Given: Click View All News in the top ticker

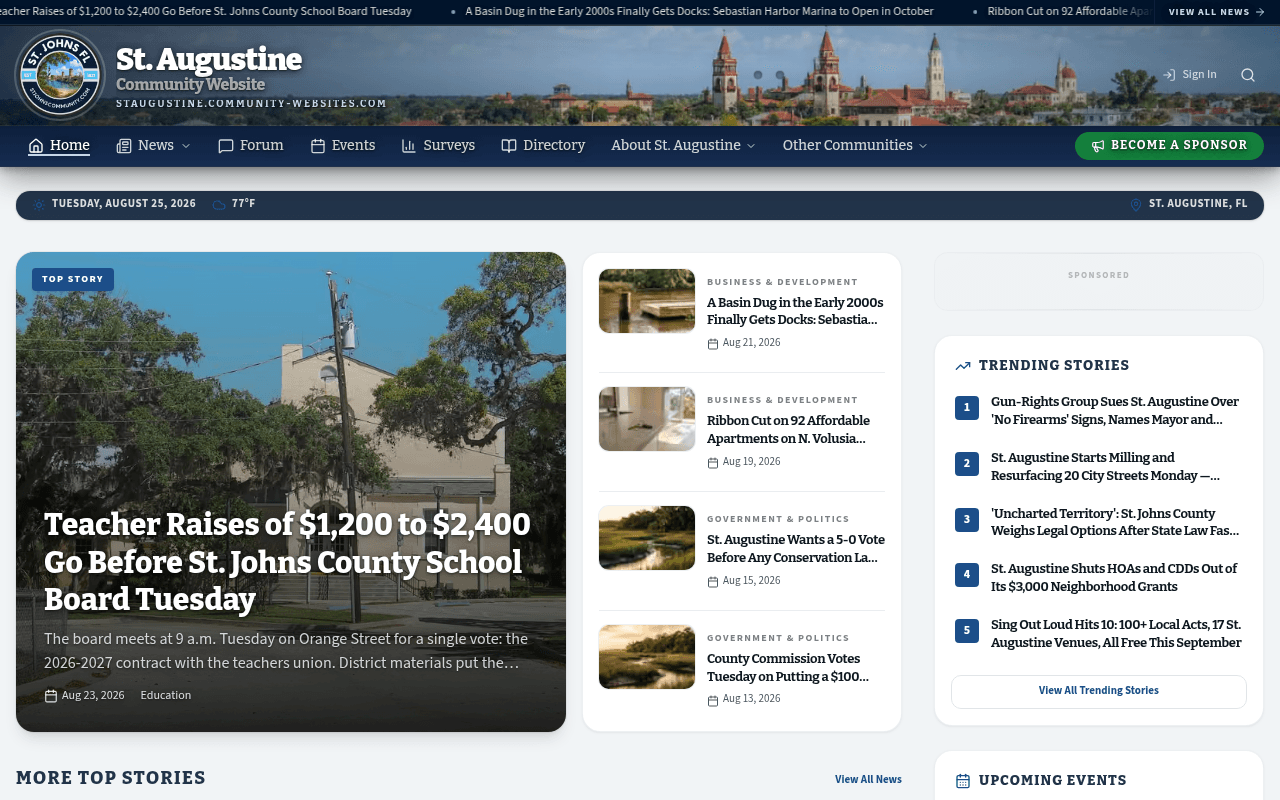Looking at the screenshot, I should (1217, 12).
